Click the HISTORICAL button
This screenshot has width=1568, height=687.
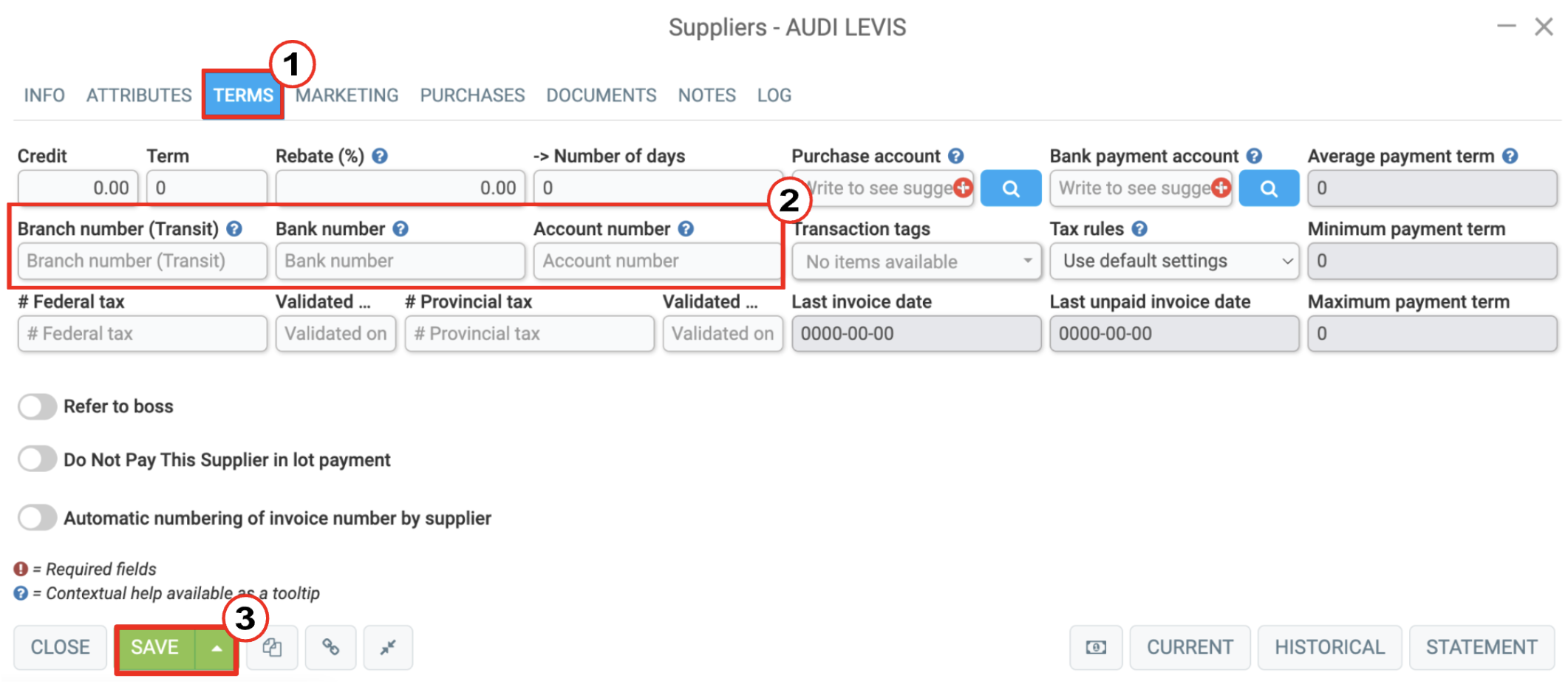coord(1329,647)
